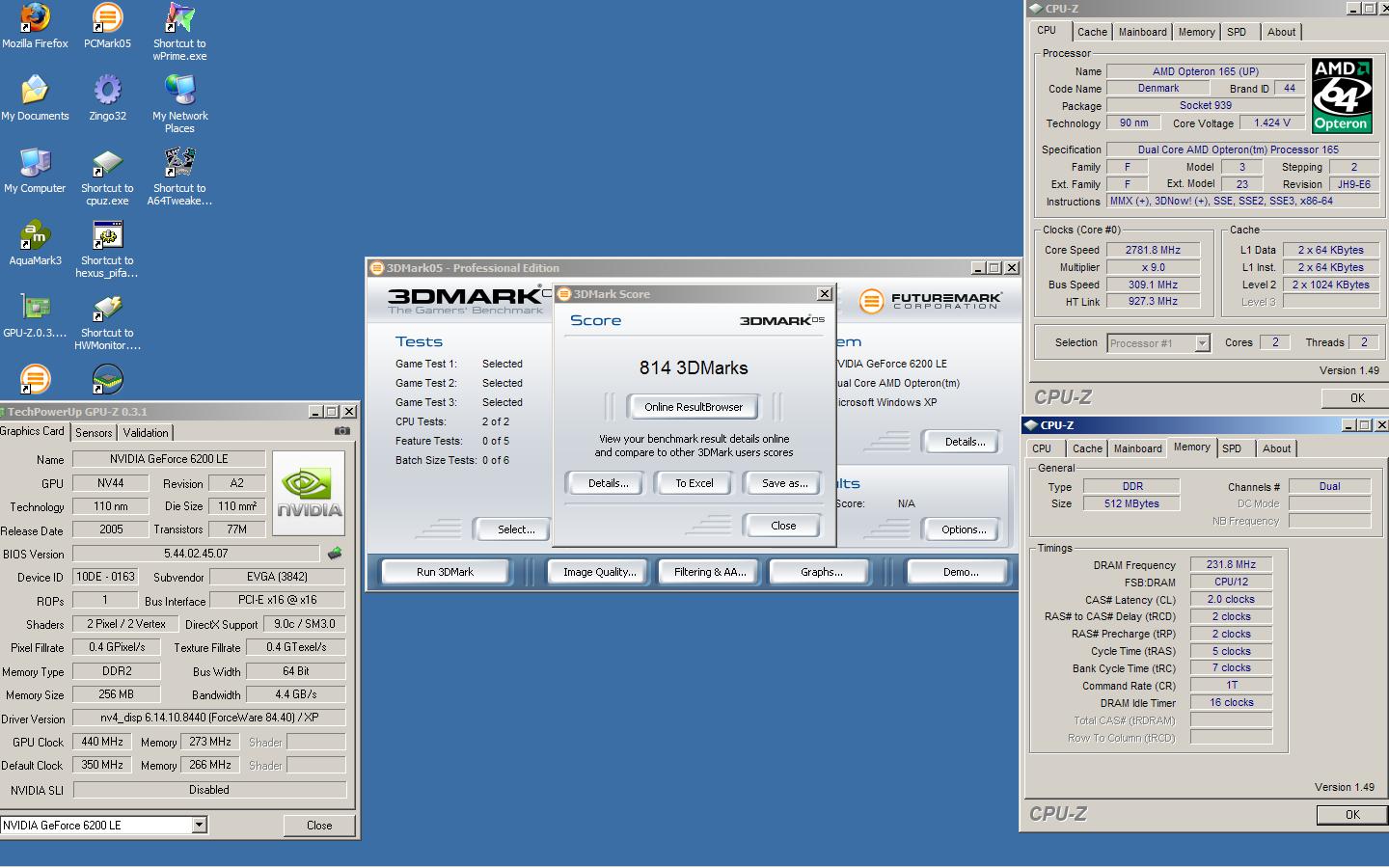Expand the NVIDIA GeForce 6200 LE dropdown
Screen dimensions: 1389x868
point(199,825)
